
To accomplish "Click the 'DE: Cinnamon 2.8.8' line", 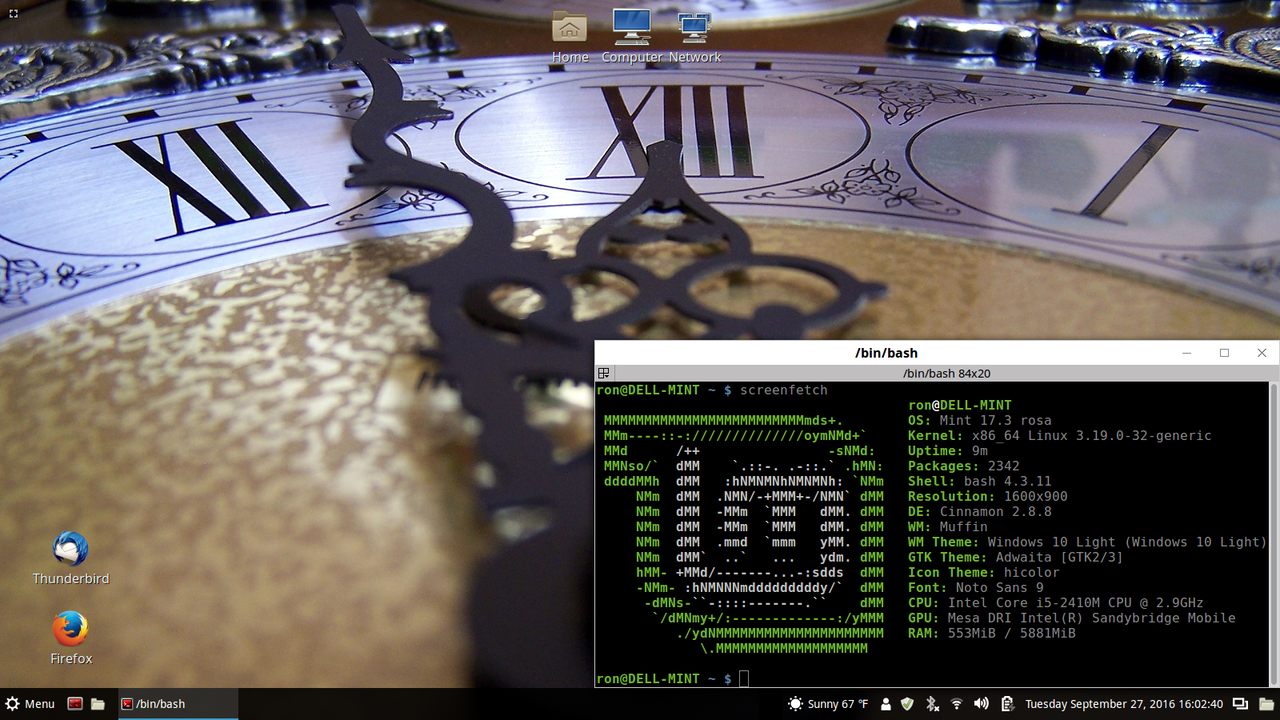I will [x=980, y=512].
